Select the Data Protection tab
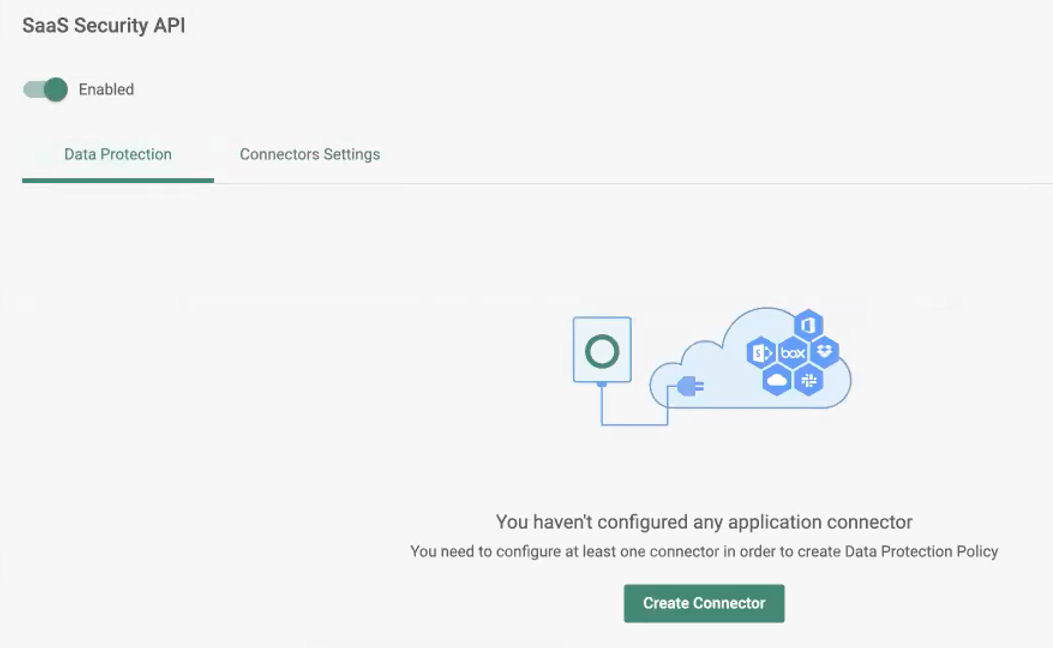Image resolution: width=1053 pixels, height=648 pixels. 117,154
